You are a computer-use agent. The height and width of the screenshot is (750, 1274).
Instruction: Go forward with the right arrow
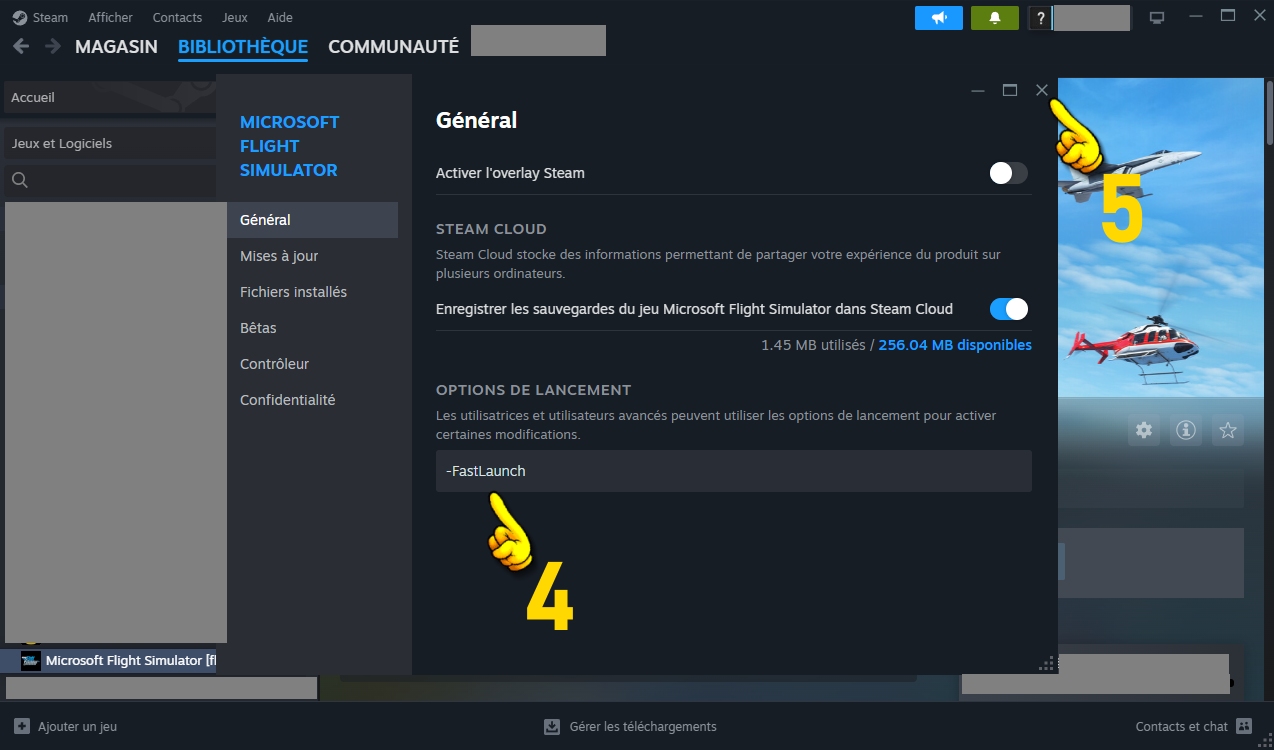click(52, 46)
